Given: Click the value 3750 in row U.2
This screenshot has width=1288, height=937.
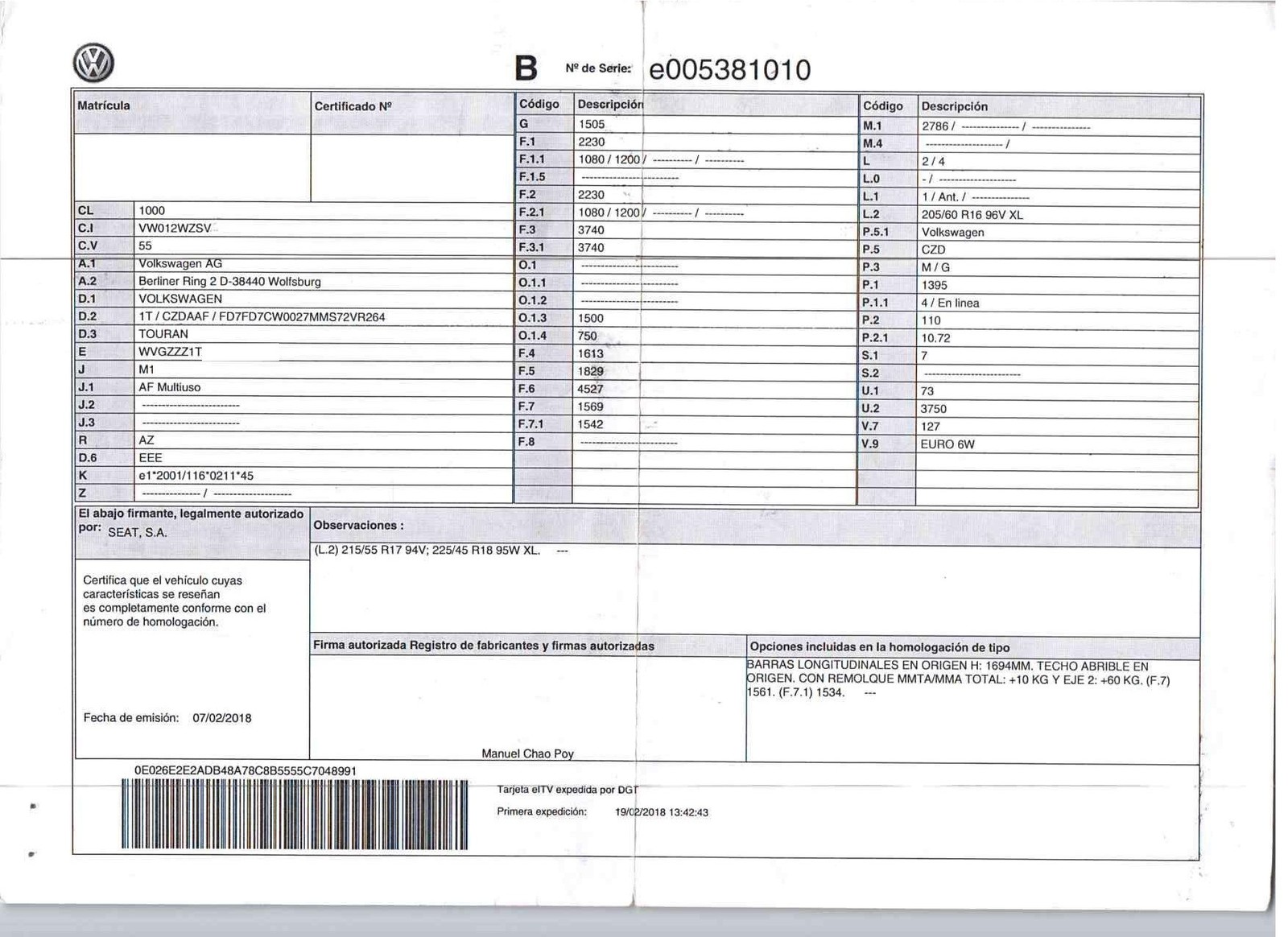Looking at the screenshot, I should [x=935, y=409].
